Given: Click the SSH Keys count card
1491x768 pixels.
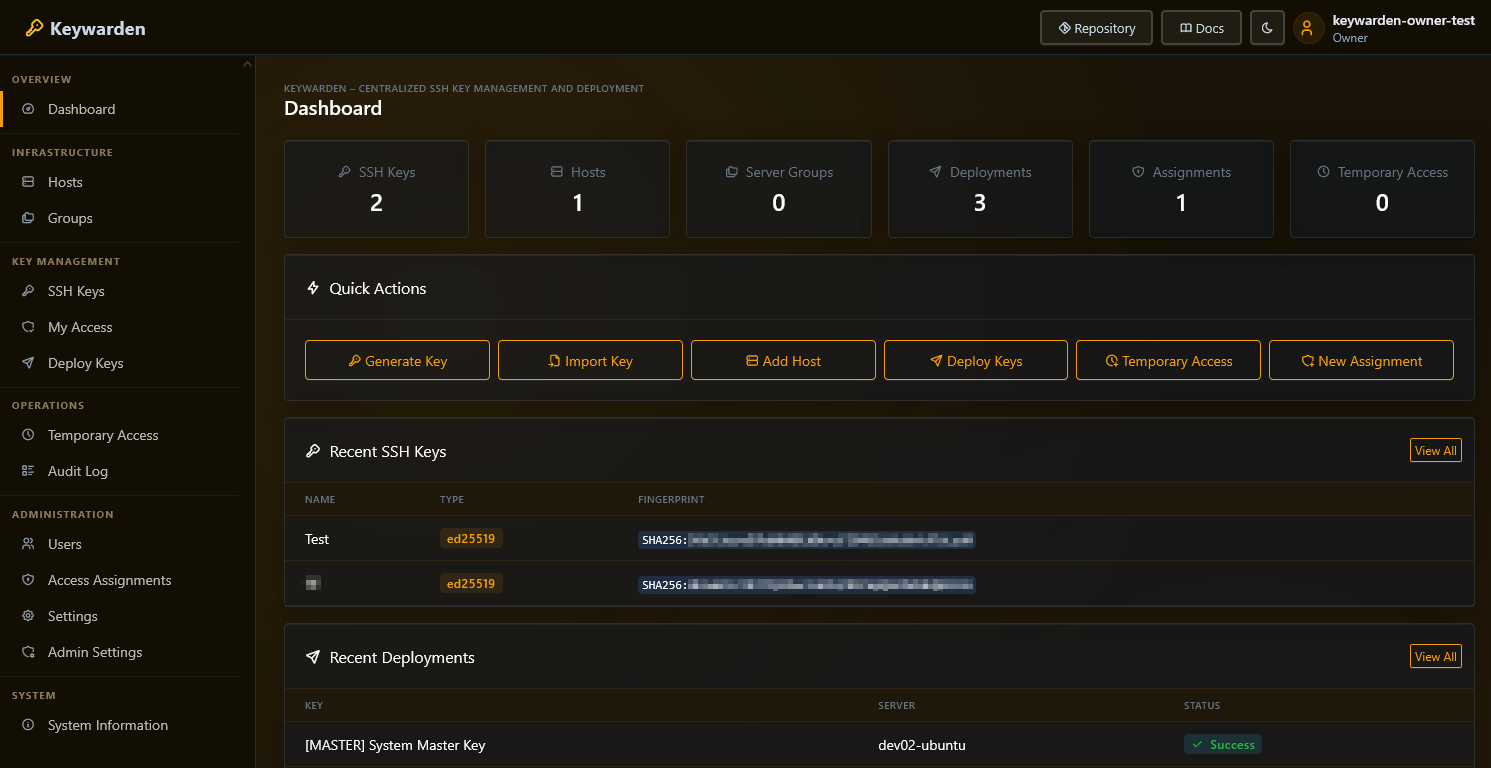Looking at the screenshot, I should pos(376,189).
